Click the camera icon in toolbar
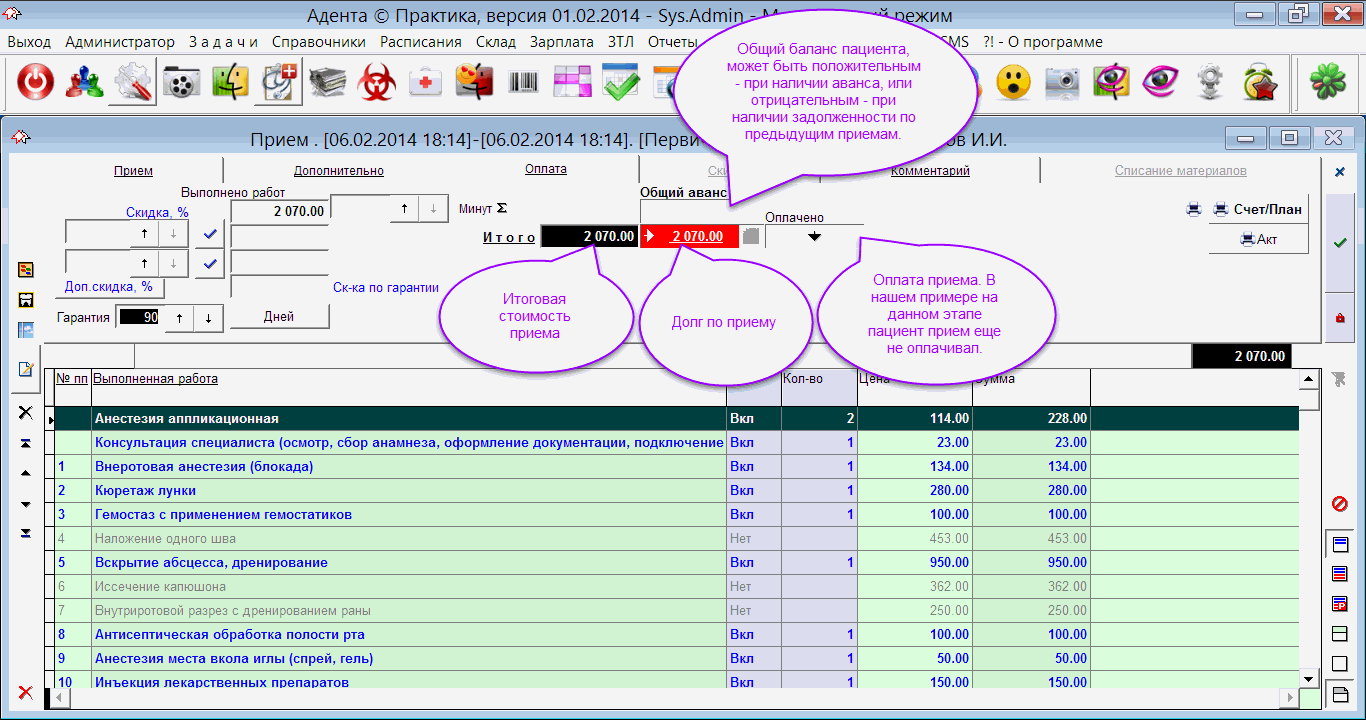This screenshot has width=1366, height=720. click(1063, 83)
